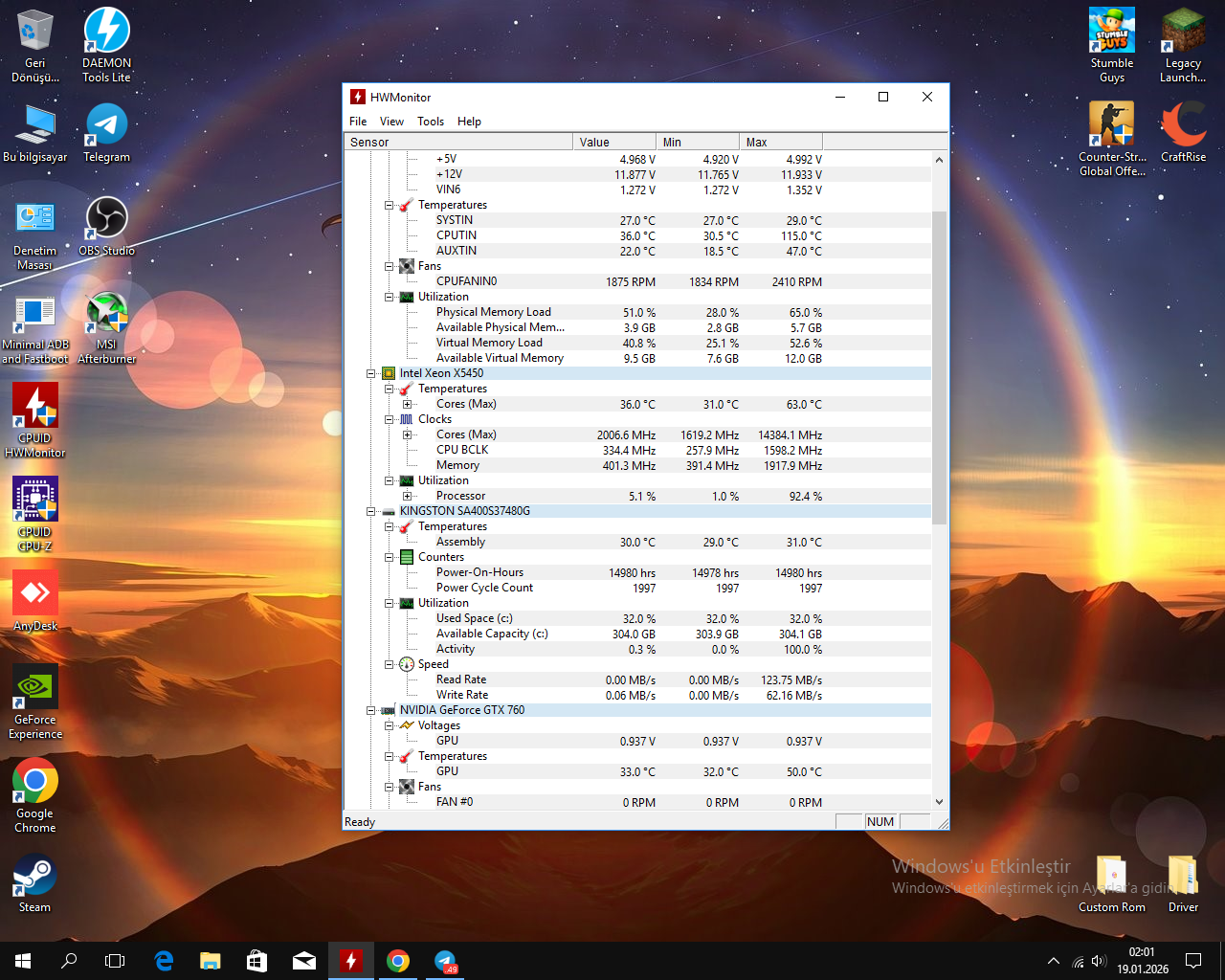Select CPUID HWMonitor desktop shortcut
1225x980 pixels.
[34, 421]
